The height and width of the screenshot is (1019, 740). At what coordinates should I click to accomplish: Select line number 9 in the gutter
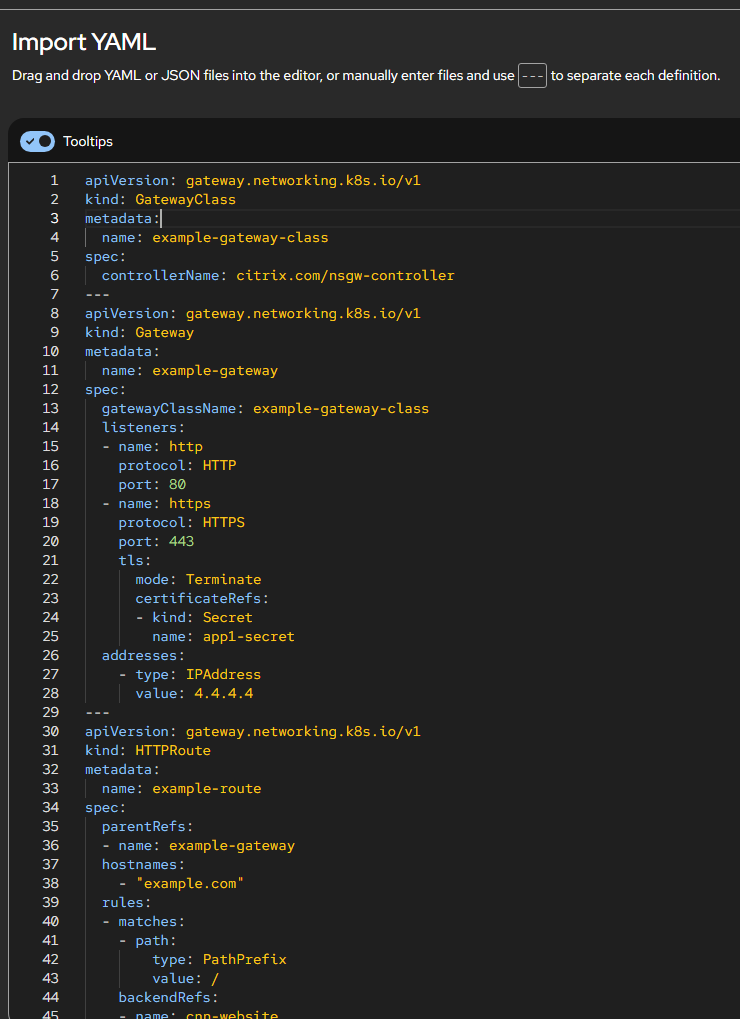point(54,332)
